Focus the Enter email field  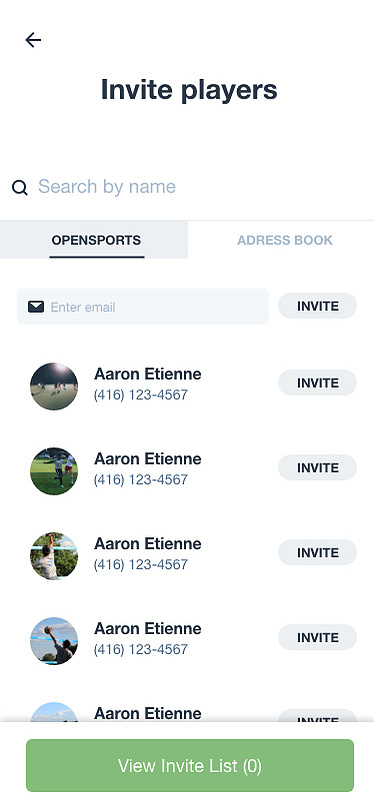(x=143, y=307)
